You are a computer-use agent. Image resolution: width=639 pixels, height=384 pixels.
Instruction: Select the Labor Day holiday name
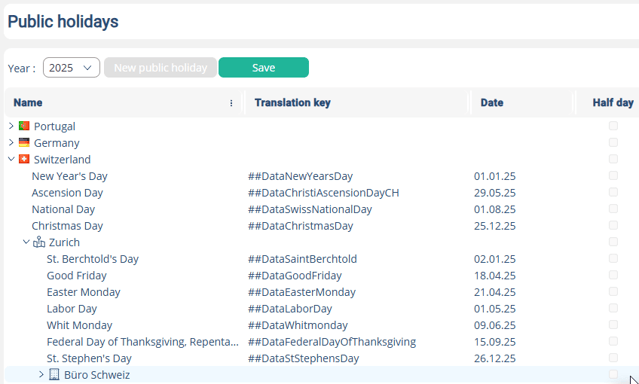(x=72, y=309)
